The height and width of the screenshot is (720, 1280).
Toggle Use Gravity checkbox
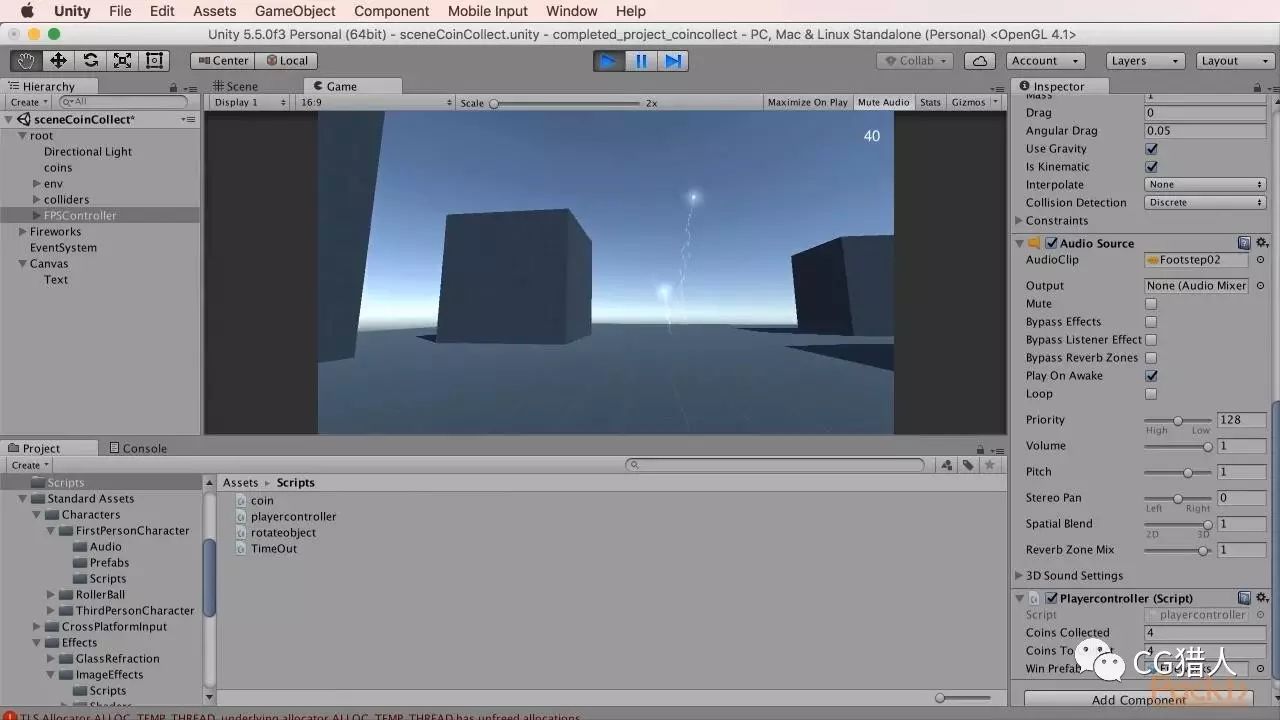(x=1151, y=149)
